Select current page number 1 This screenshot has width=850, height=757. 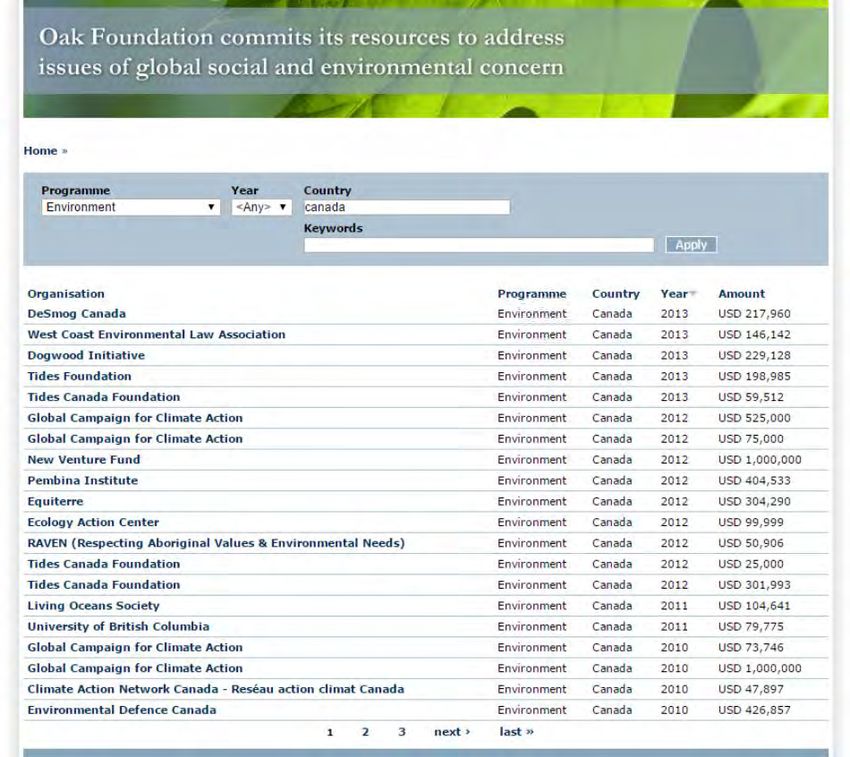pos(330,733)
